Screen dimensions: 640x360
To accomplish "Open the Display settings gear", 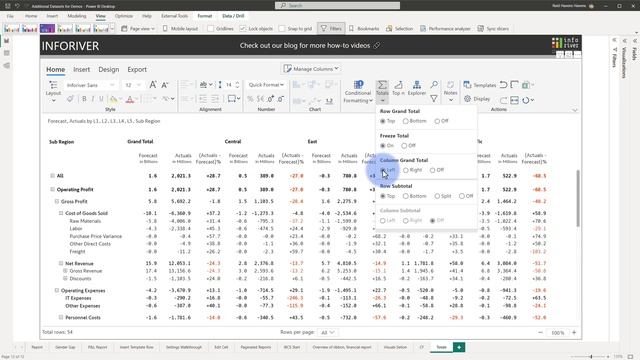I will coord(477,99).
